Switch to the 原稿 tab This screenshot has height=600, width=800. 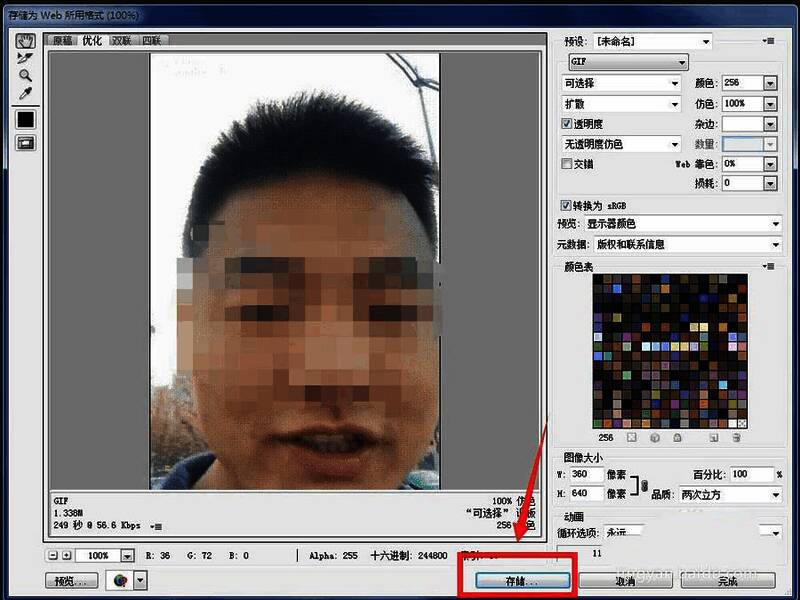point(64,41)
